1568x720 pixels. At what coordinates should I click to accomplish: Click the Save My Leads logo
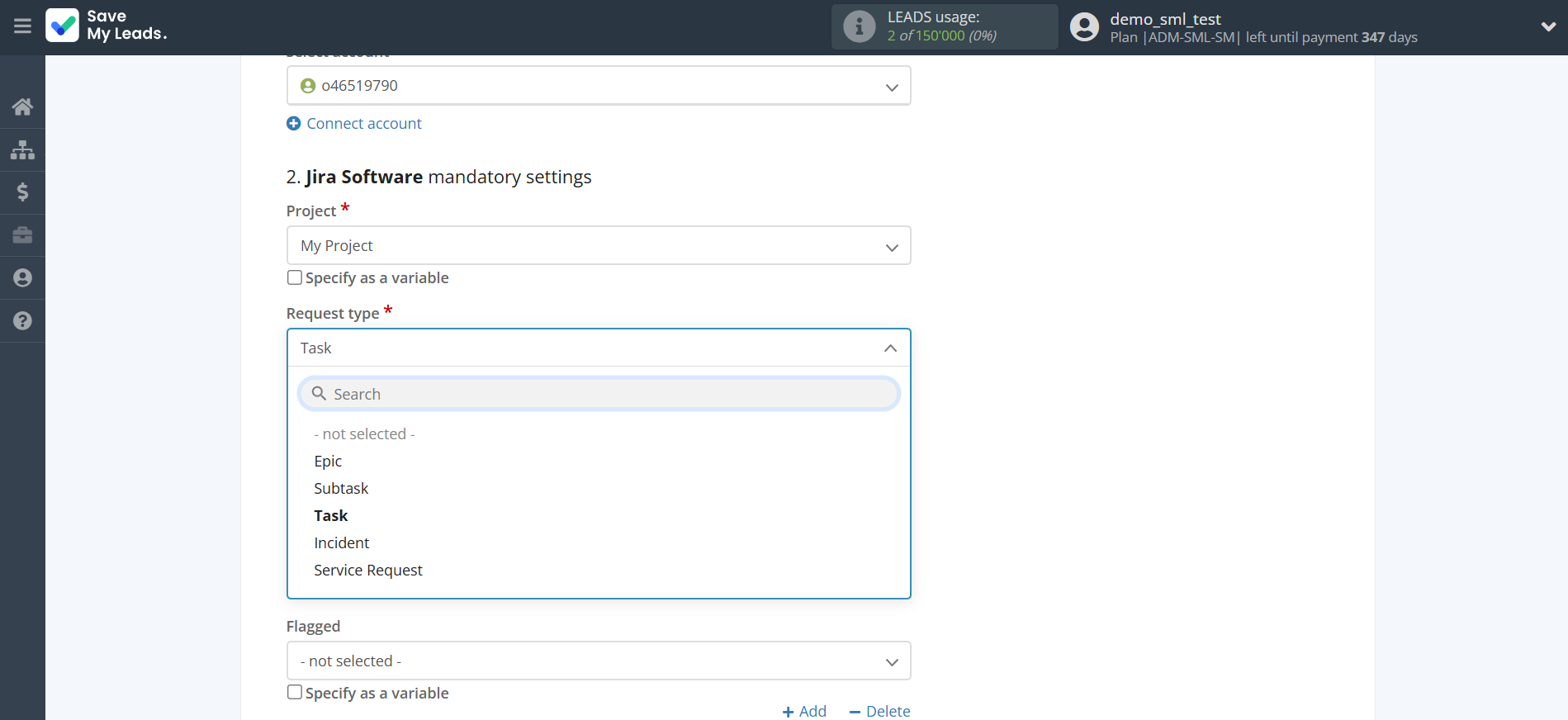click(107, 26)
